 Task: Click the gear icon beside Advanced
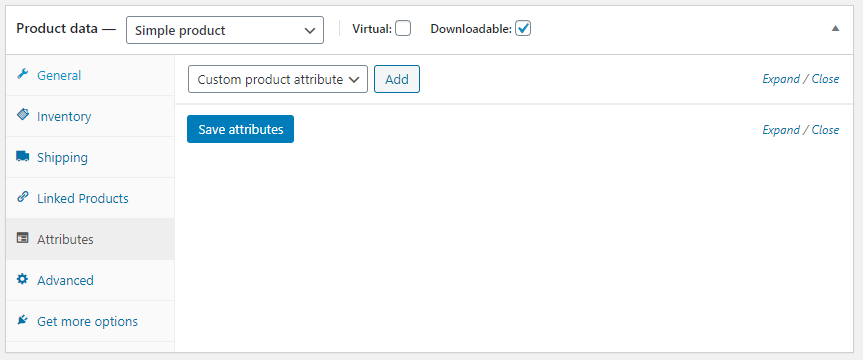pyautogui.click(x=23, y=279)
